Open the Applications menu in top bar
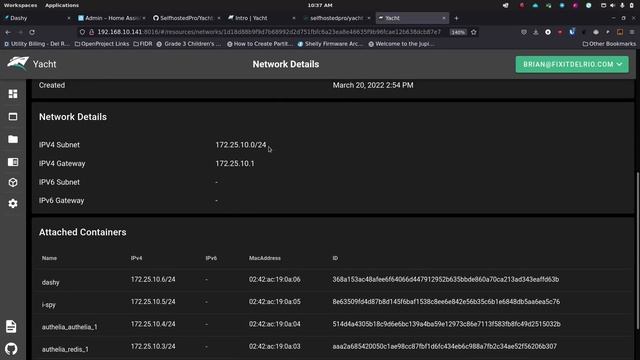Image resolution: width=640 pixels, height=360 pixels. click(x=62, y=5)
